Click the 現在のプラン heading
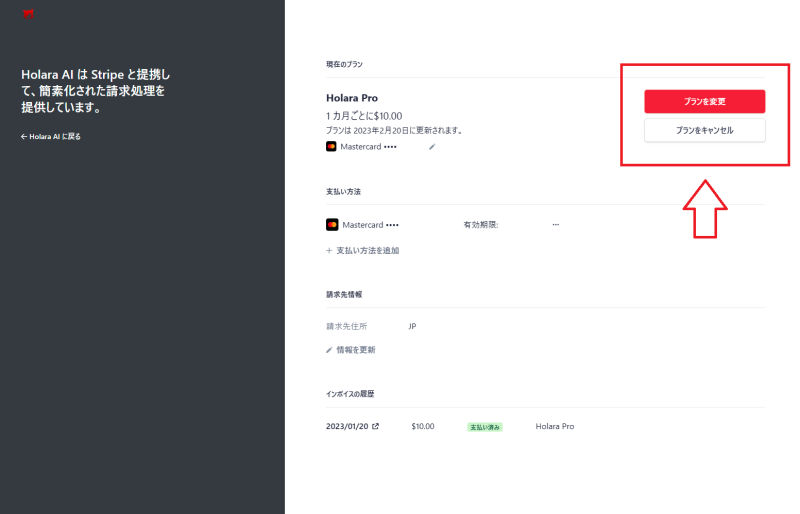The image size is (800, 514). point(344,64)
